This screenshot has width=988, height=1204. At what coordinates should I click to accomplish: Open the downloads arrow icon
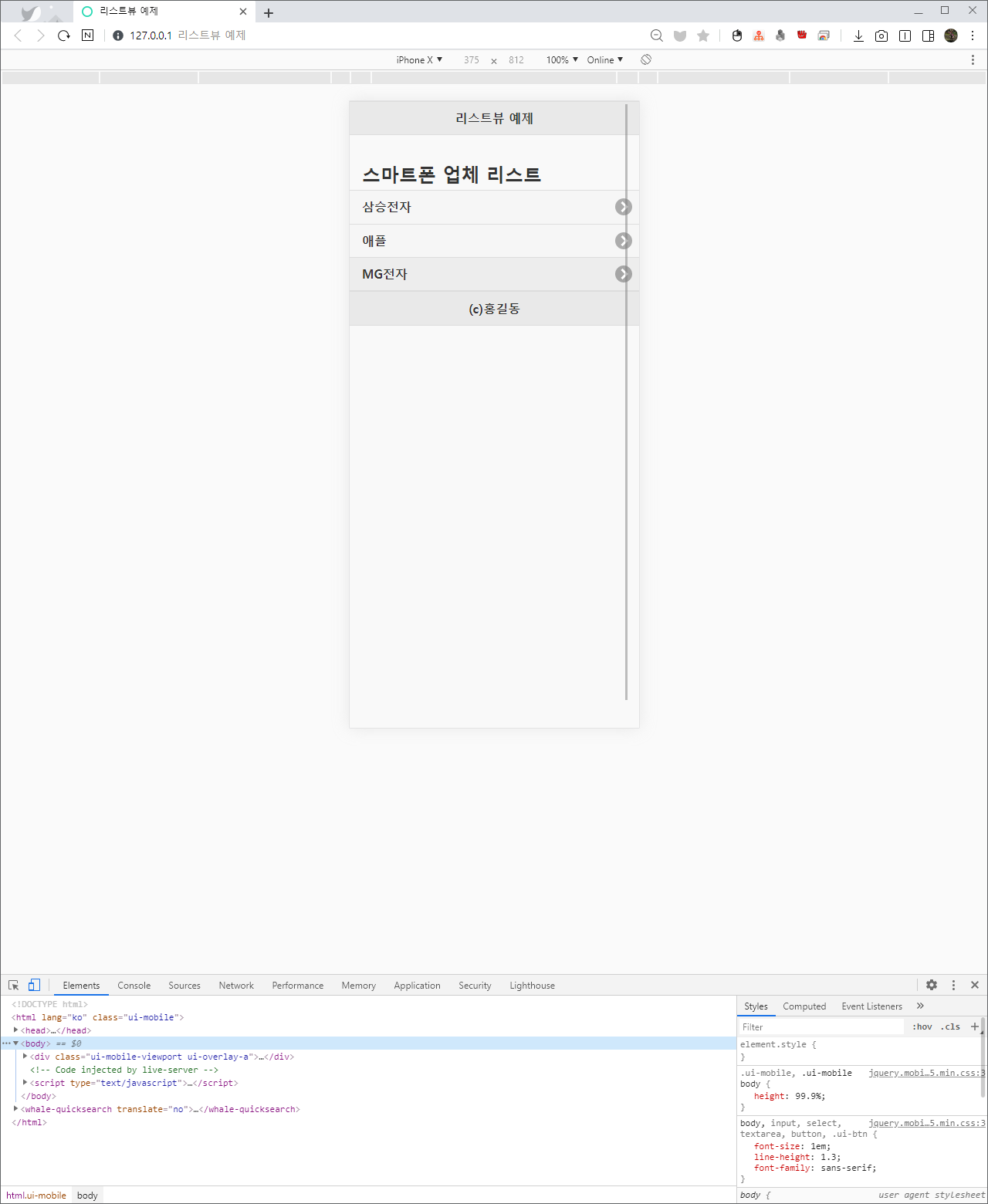point(858,36)
